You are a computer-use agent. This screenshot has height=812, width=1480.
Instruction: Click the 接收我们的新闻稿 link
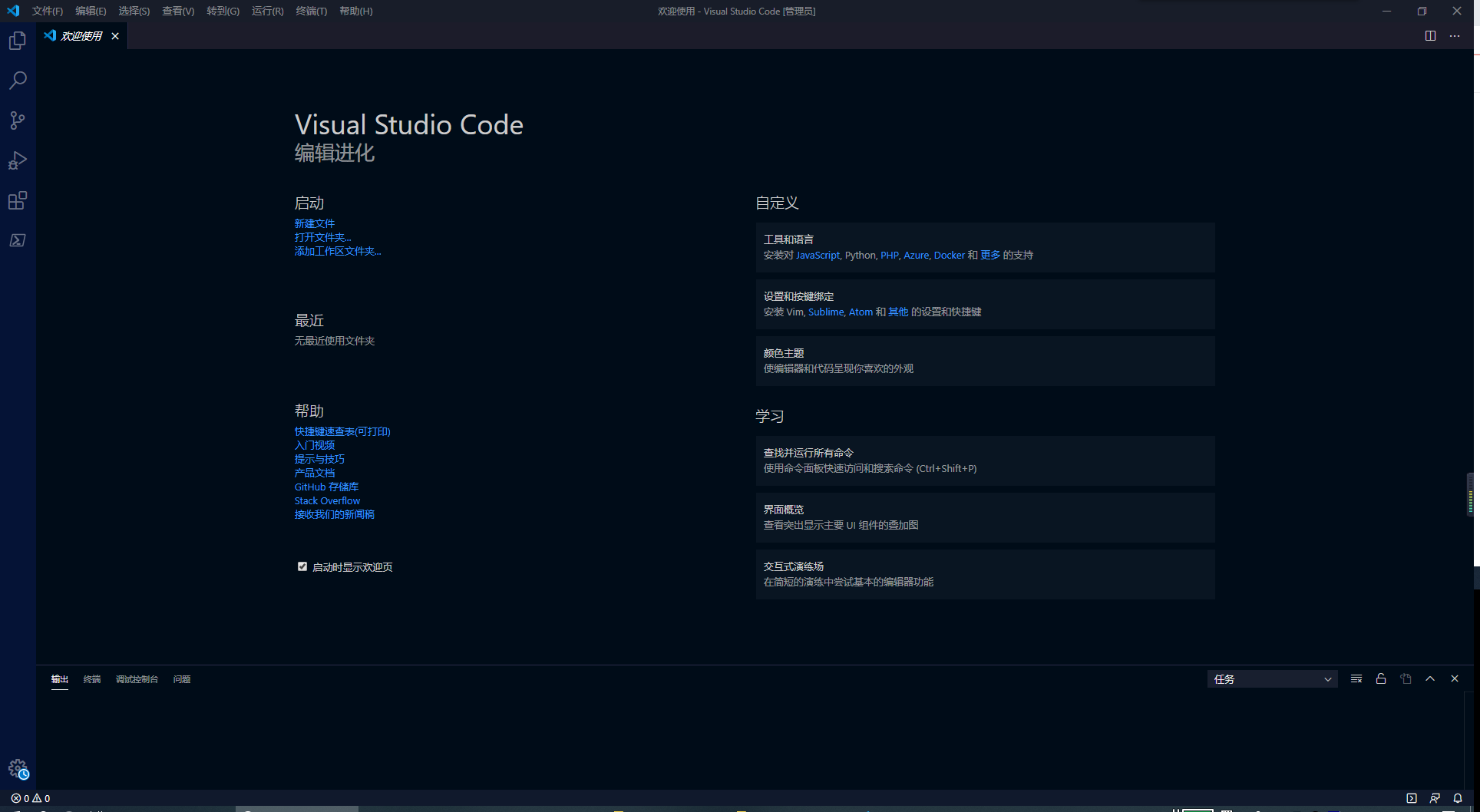[335, 514]
